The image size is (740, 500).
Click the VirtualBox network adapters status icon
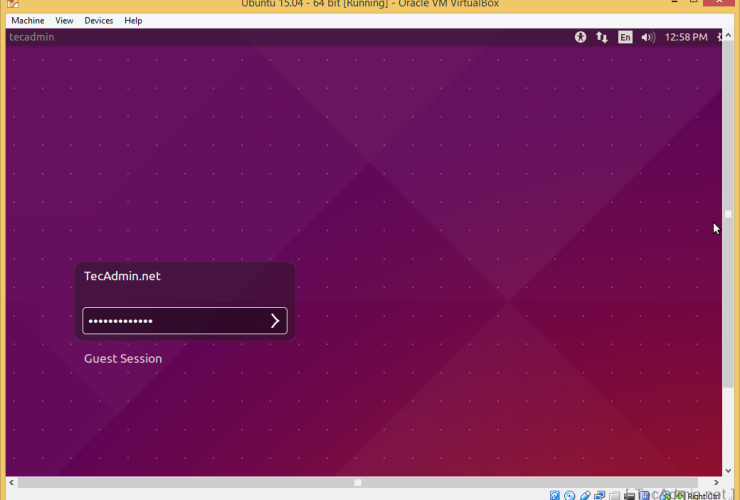(x=600, y=495)
